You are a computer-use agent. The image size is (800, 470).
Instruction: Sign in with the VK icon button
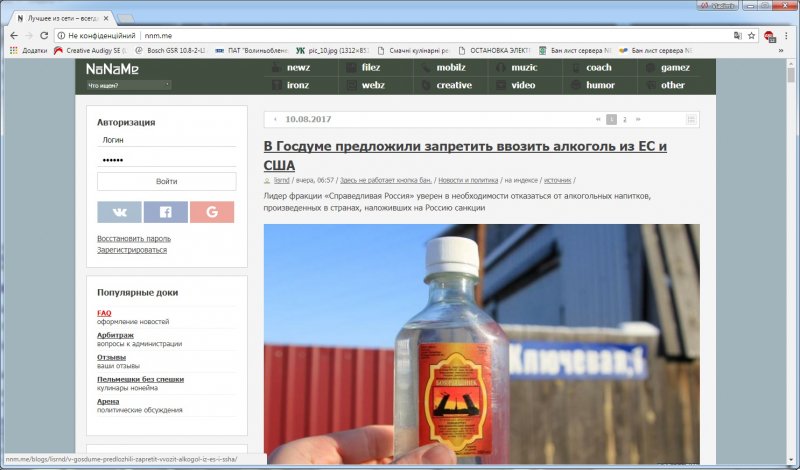click(x=119, y=212)
